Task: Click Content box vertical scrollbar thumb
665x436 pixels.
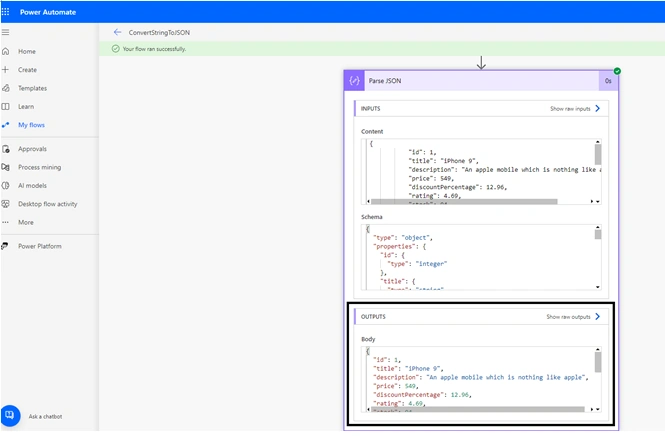Action: click(x=598, y=154)
